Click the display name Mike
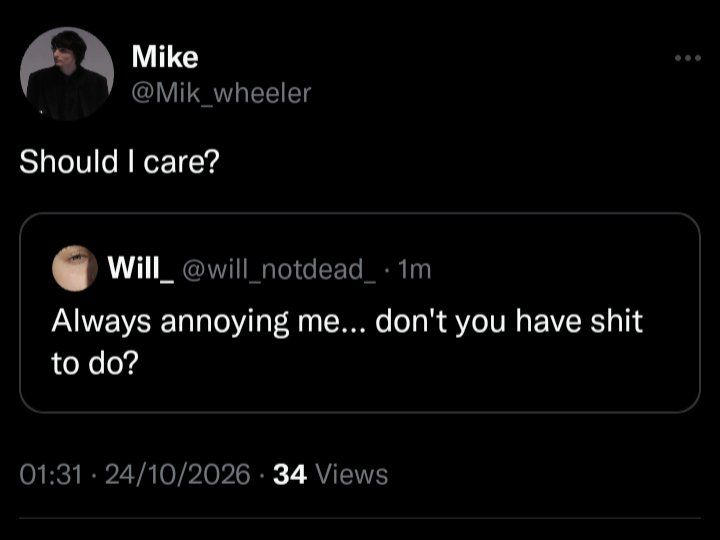This screenshot has width=720, height=540. [x=165, y=56]
